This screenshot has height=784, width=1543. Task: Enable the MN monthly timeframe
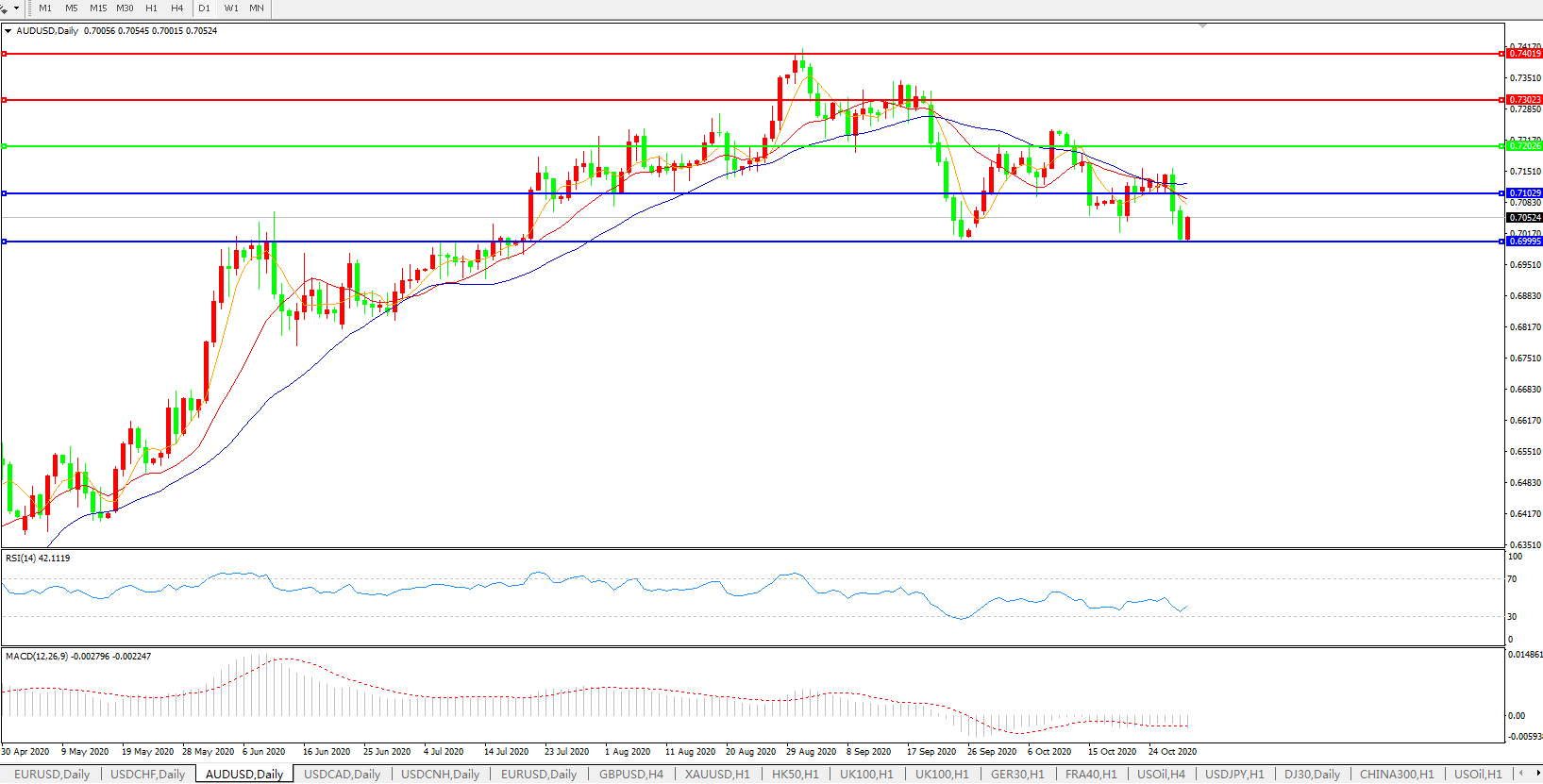[x=257, y=8]
